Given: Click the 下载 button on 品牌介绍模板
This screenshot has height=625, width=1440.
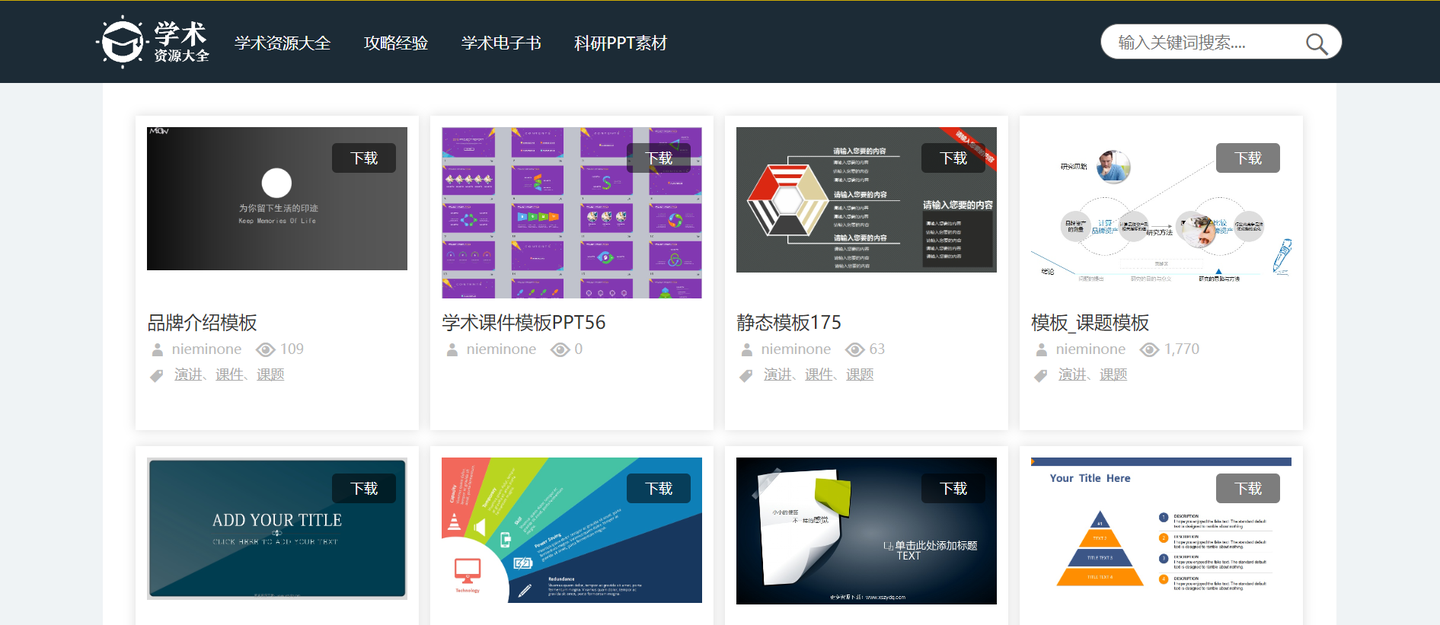Looking at the screenshot, I should pyautogui.click(x=364, y=157).
